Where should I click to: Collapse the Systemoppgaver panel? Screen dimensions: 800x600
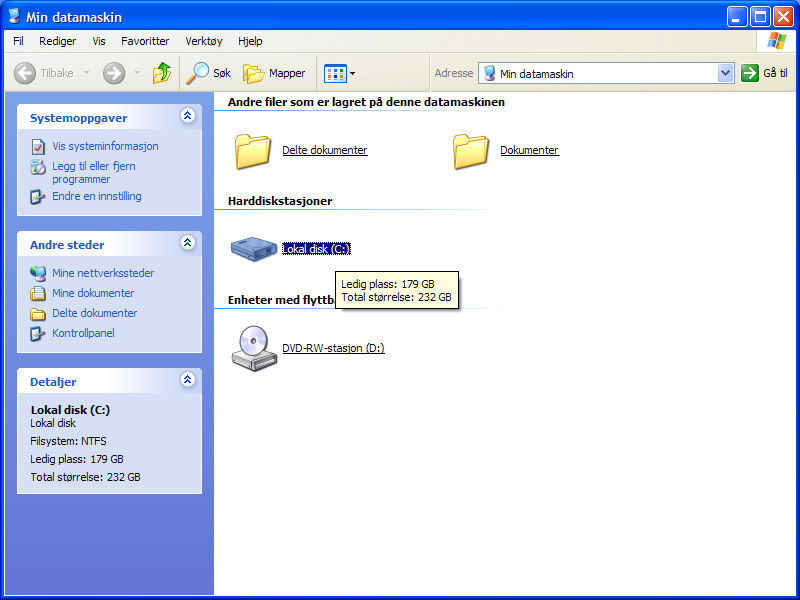pyautogui.click(x=188, y=116)
